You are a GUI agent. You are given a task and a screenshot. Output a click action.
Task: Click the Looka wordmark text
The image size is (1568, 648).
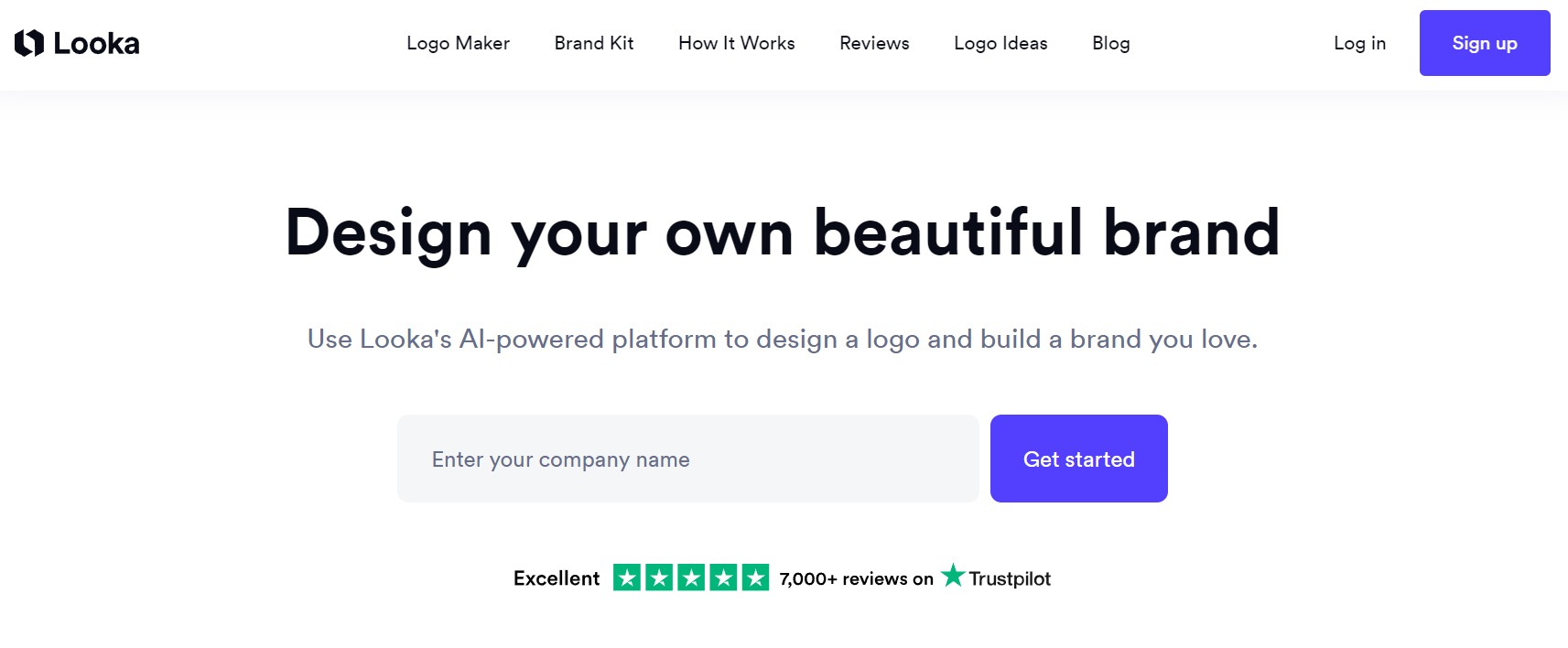click(x=96, y=43)
